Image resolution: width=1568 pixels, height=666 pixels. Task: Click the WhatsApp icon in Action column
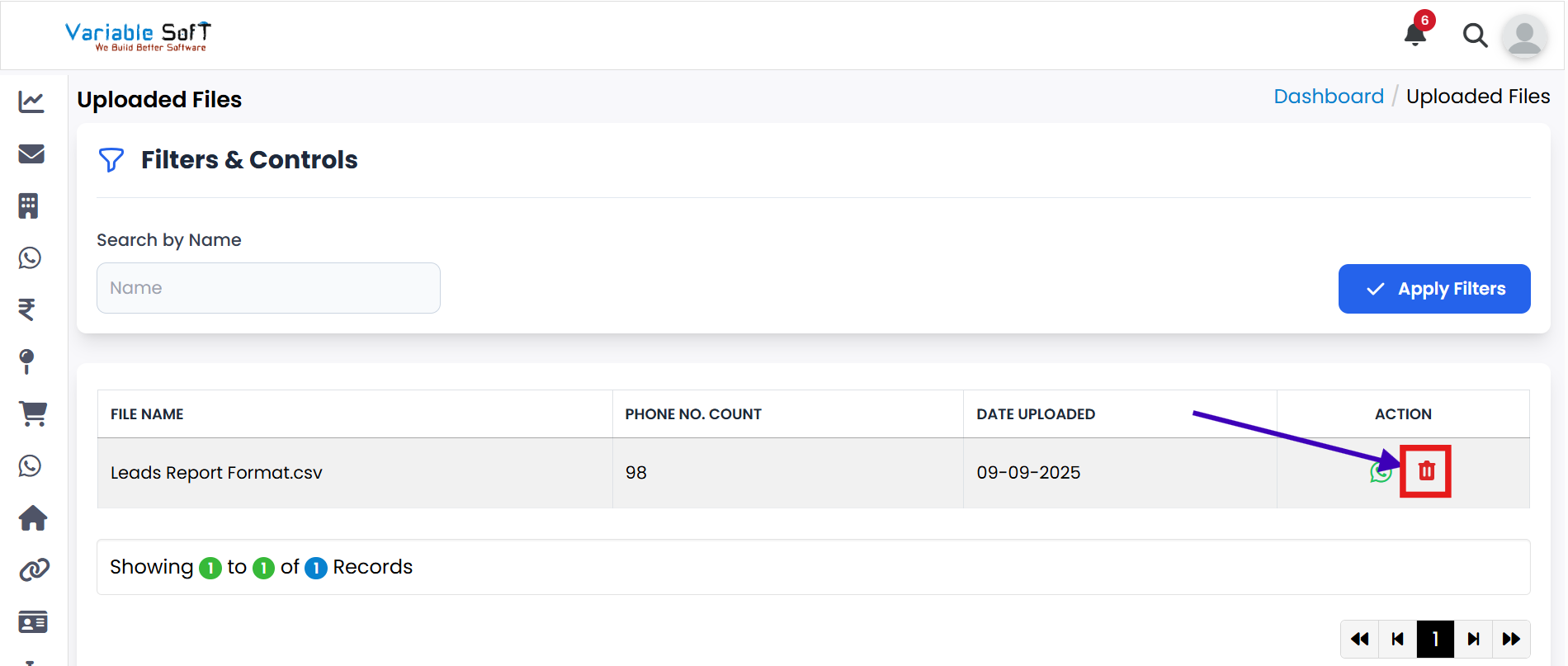click(1381, 472)
